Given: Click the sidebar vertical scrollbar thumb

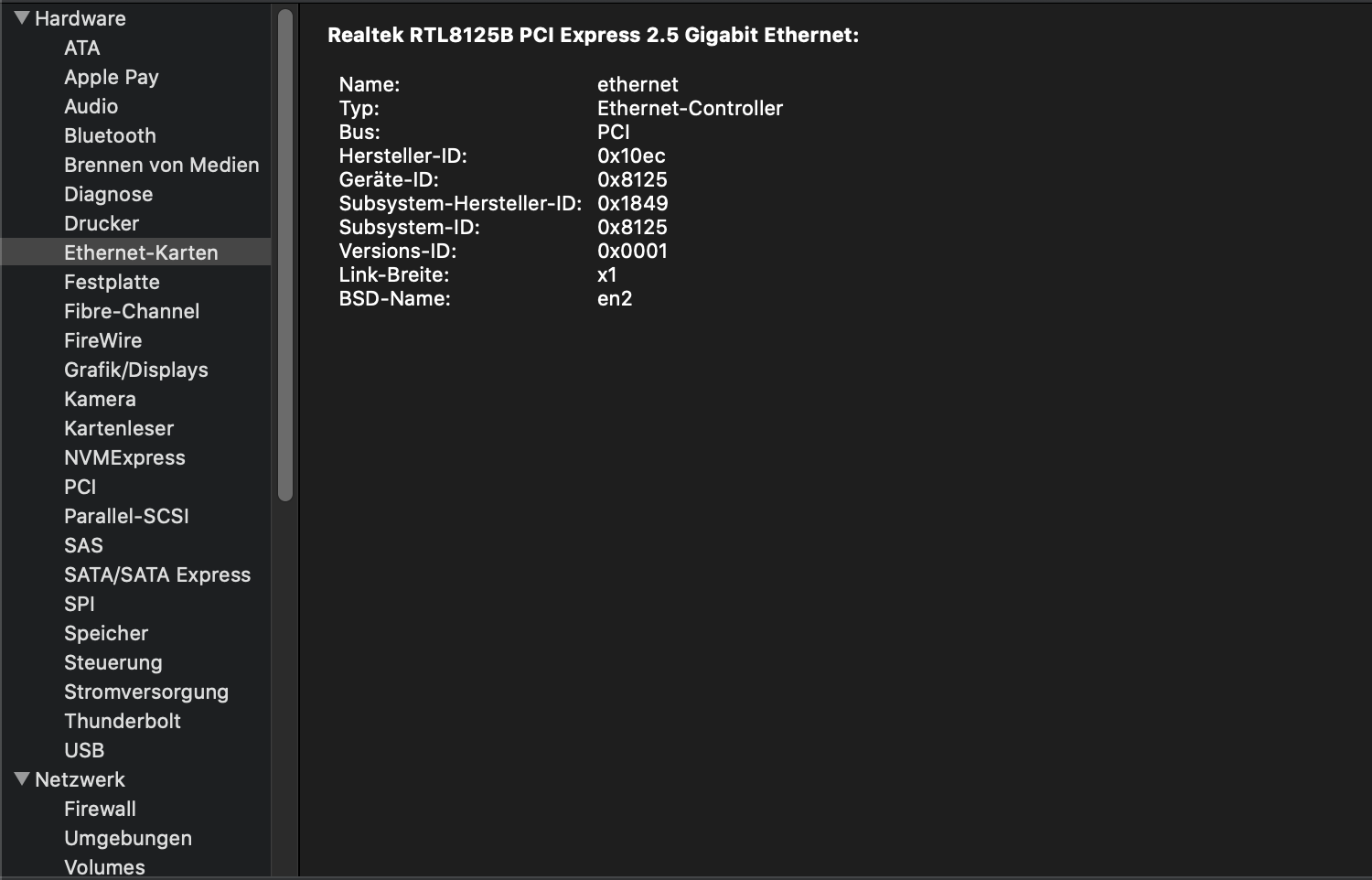Looking at the screenshot, I should pos(285,254).
